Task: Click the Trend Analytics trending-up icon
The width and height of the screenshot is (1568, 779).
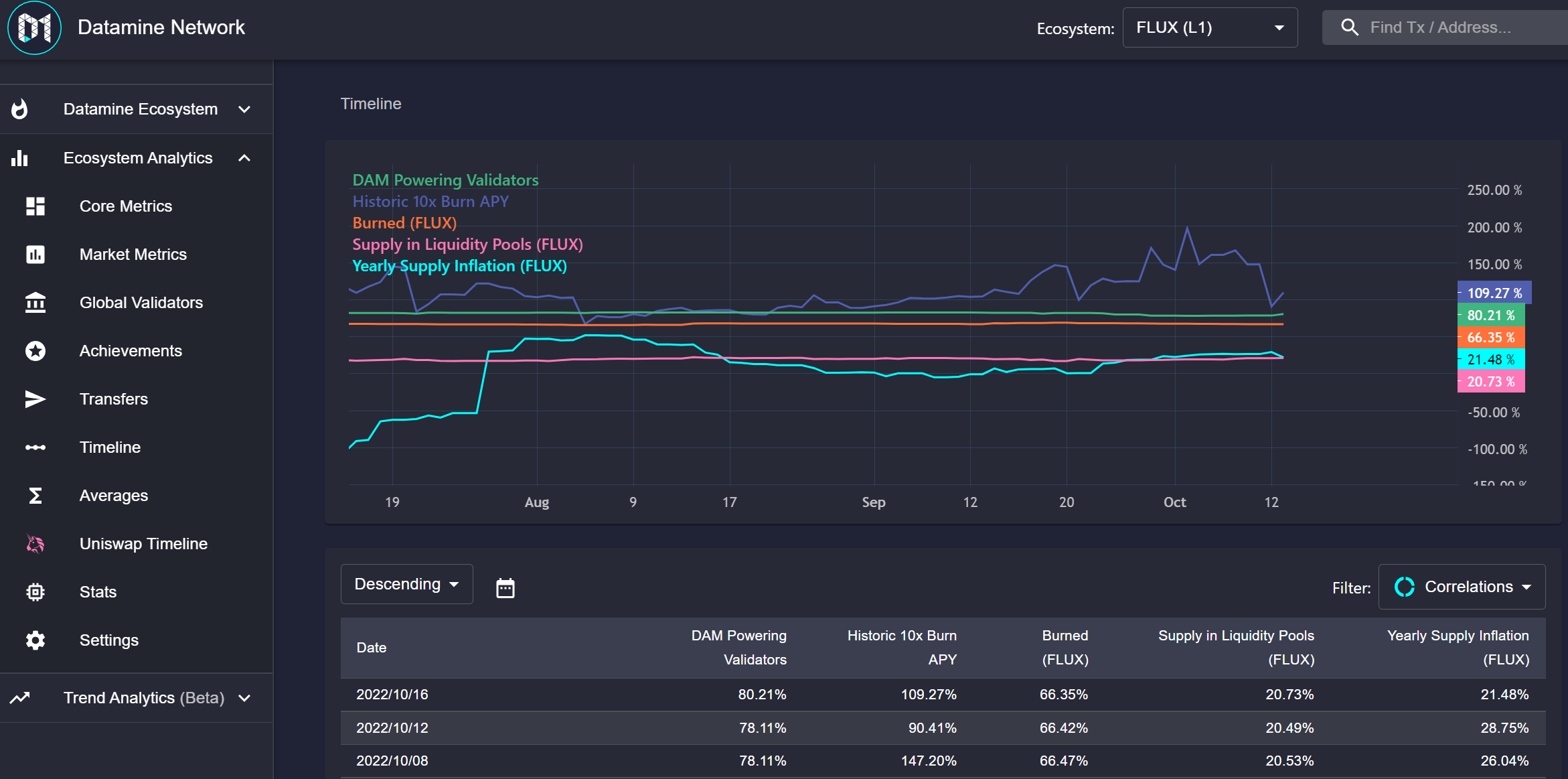Action: click(20, 698)
